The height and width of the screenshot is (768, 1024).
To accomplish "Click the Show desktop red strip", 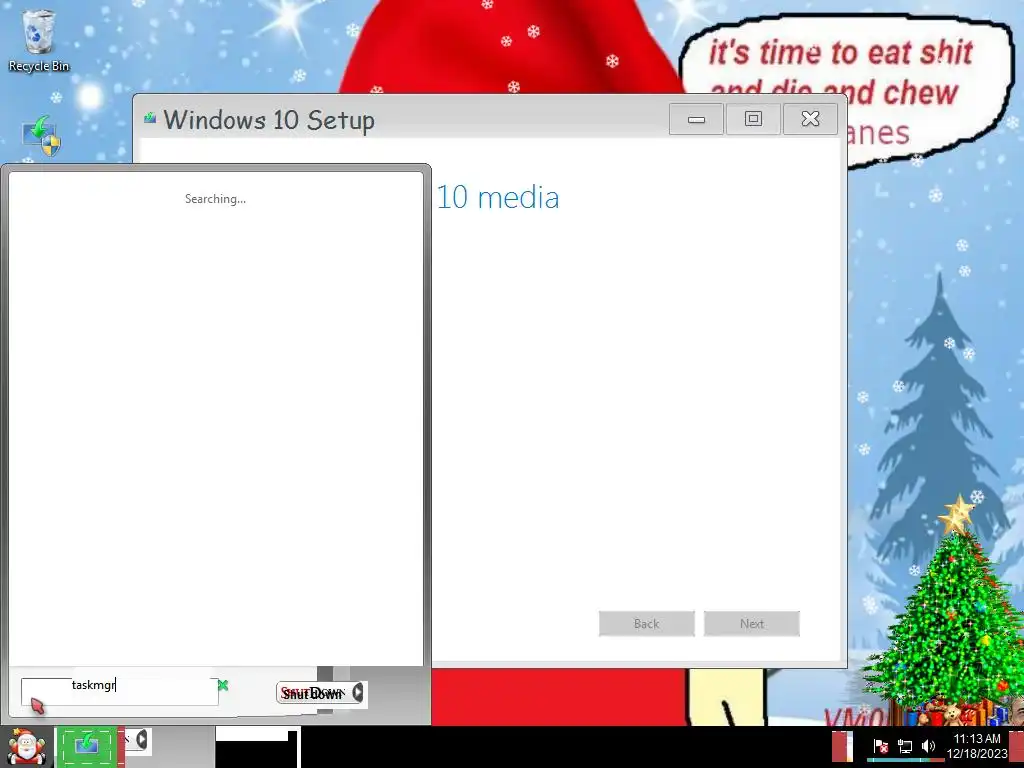I will tap(1016, 747).
